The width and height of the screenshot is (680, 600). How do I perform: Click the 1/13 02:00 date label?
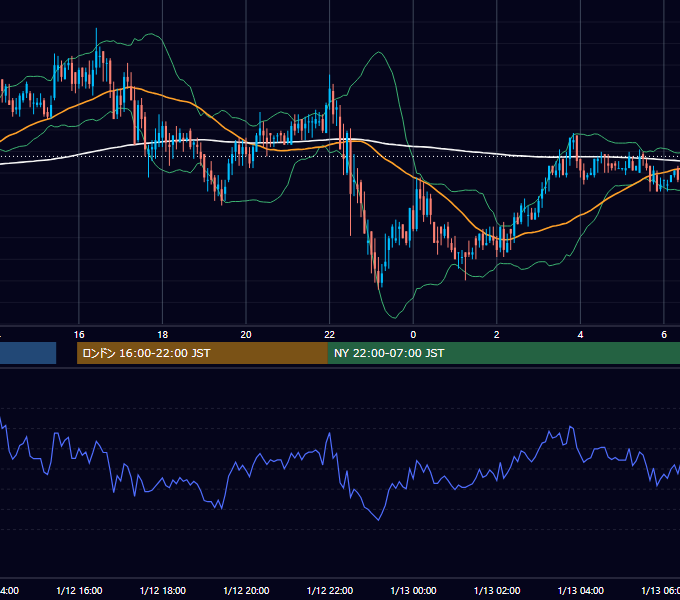pos(497,590)
